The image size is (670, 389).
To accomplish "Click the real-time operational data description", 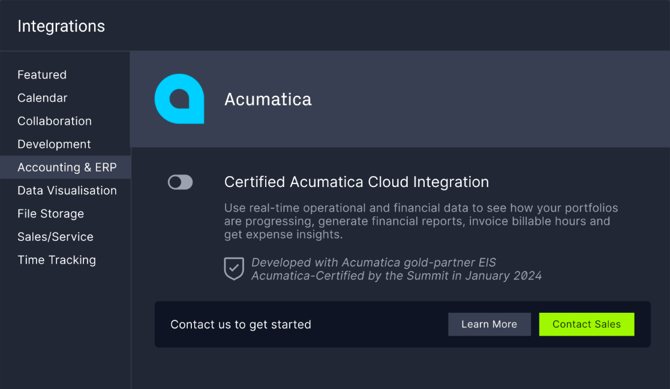I will click(x=421, y=221).
